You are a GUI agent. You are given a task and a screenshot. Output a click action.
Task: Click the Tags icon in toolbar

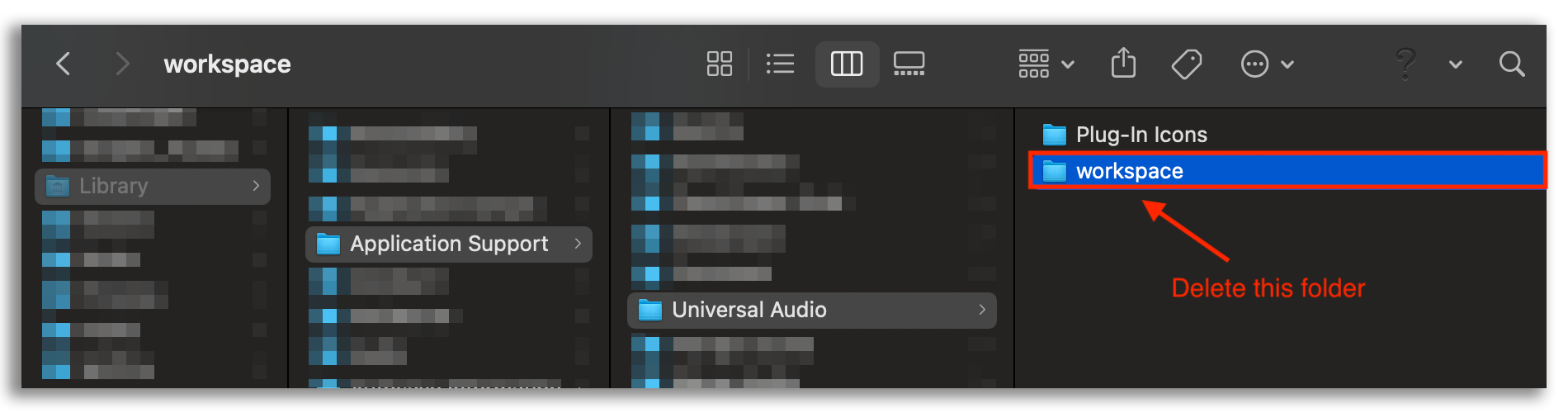(x=1187, y=64)
